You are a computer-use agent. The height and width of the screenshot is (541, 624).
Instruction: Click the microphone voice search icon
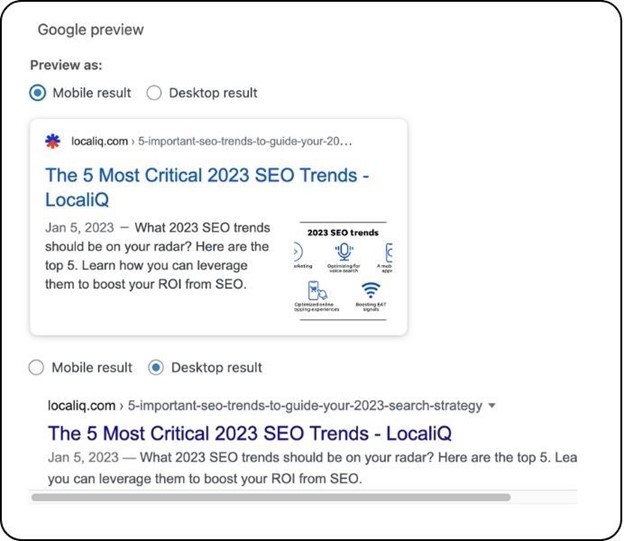345,252
